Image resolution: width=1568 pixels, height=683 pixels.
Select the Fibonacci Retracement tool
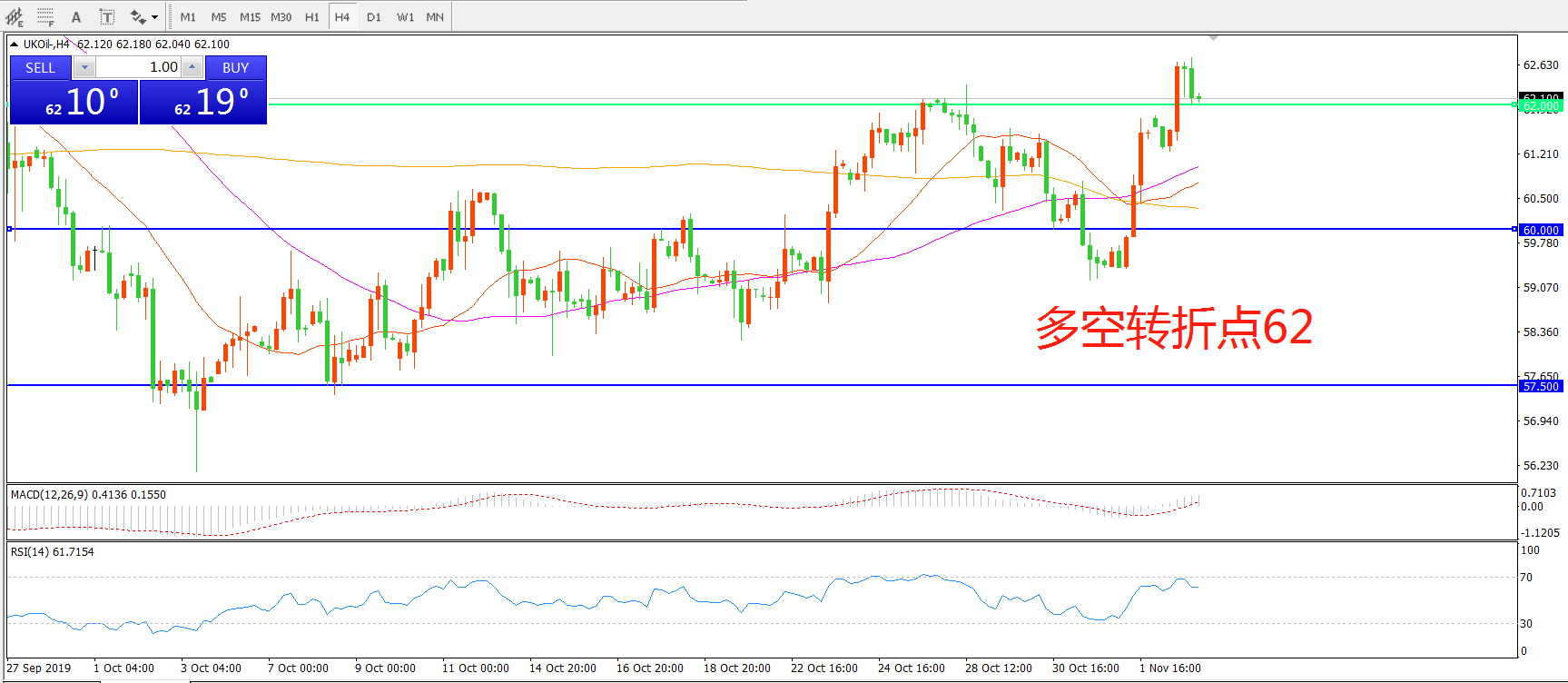pyautogui.click(x=45, y=17)
